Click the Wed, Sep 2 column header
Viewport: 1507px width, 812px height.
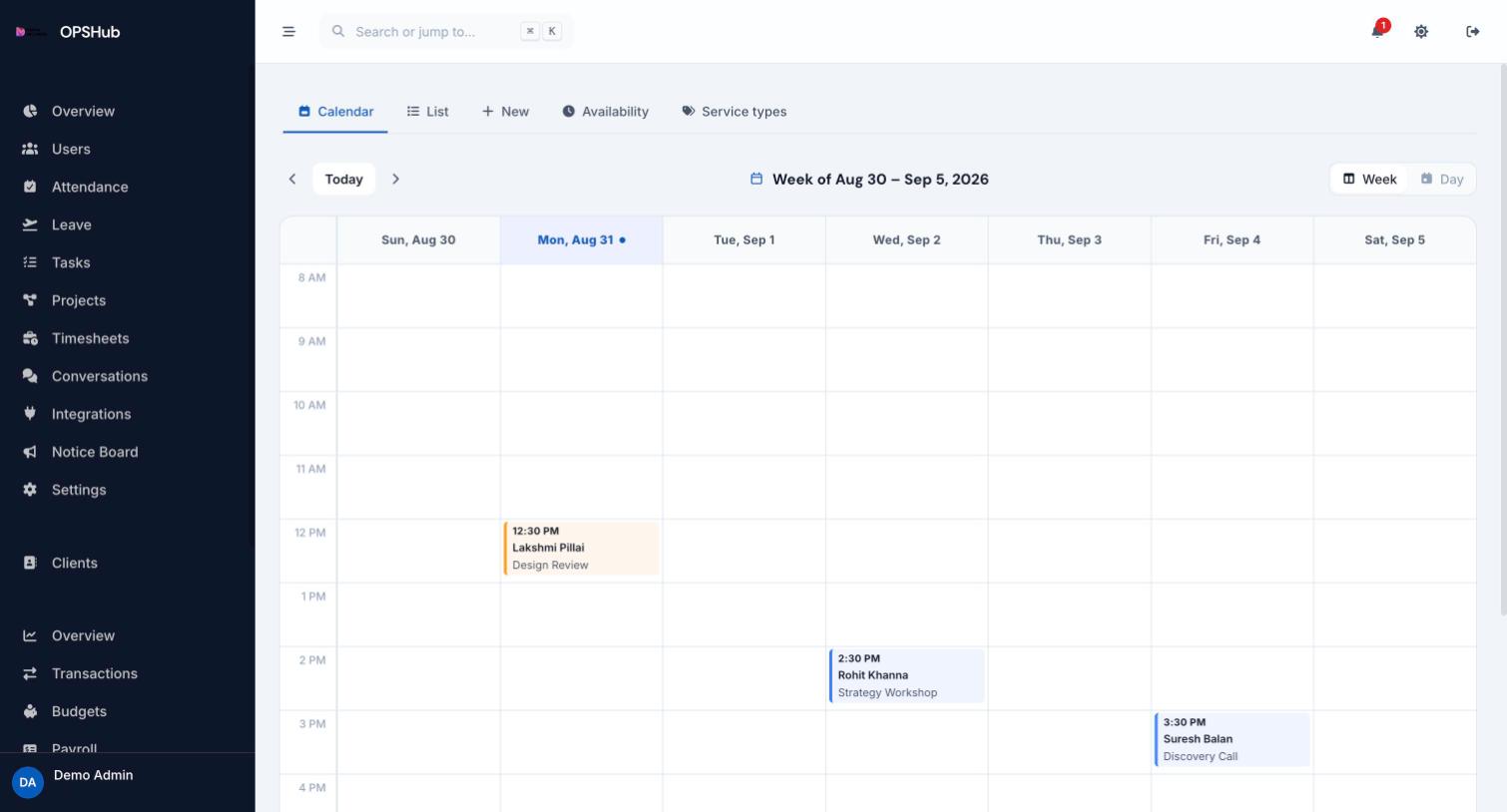pos(906,240)
